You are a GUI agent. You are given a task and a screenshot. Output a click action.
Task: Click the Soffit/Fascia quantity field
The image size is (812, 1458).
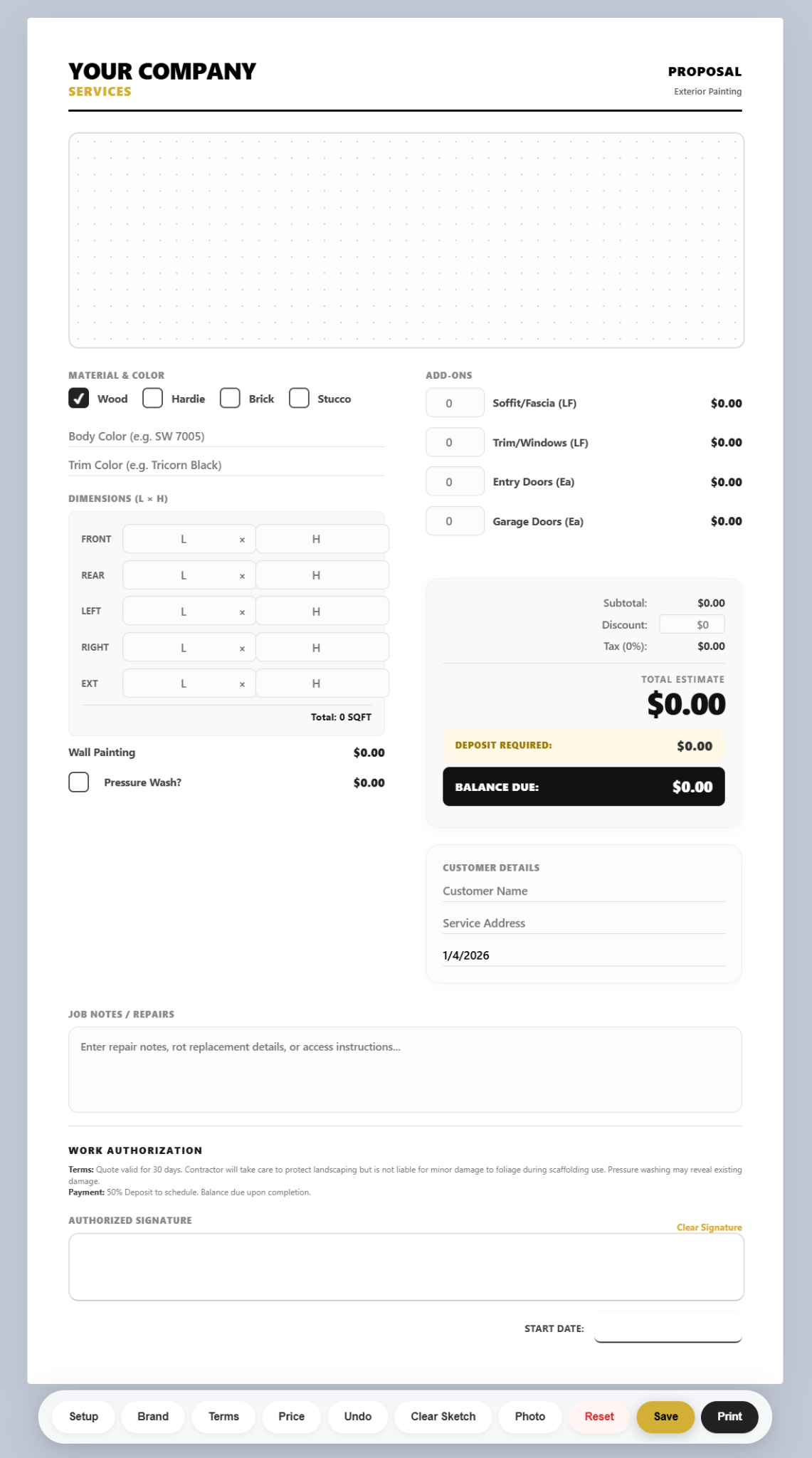pyautogui.click(x=455, y=403)
